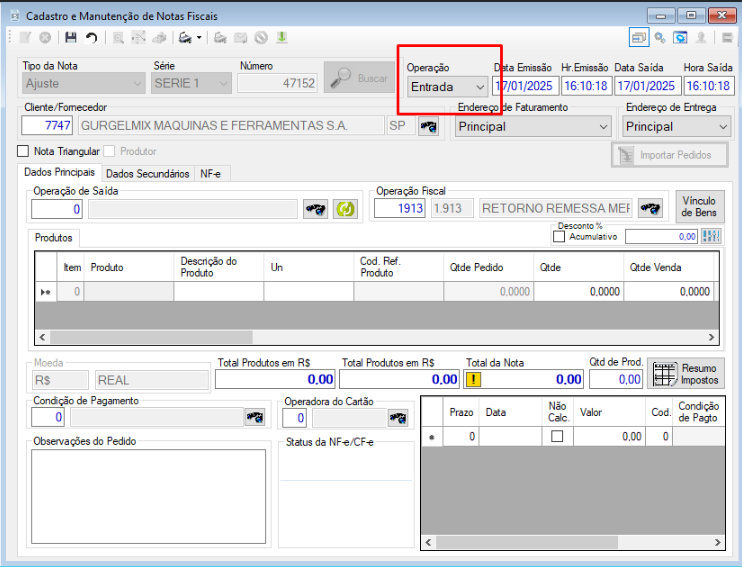Click the Qtde cell in the product row
Screen dimensions: 742x567
pyautogui.click(x=579, y=292)
